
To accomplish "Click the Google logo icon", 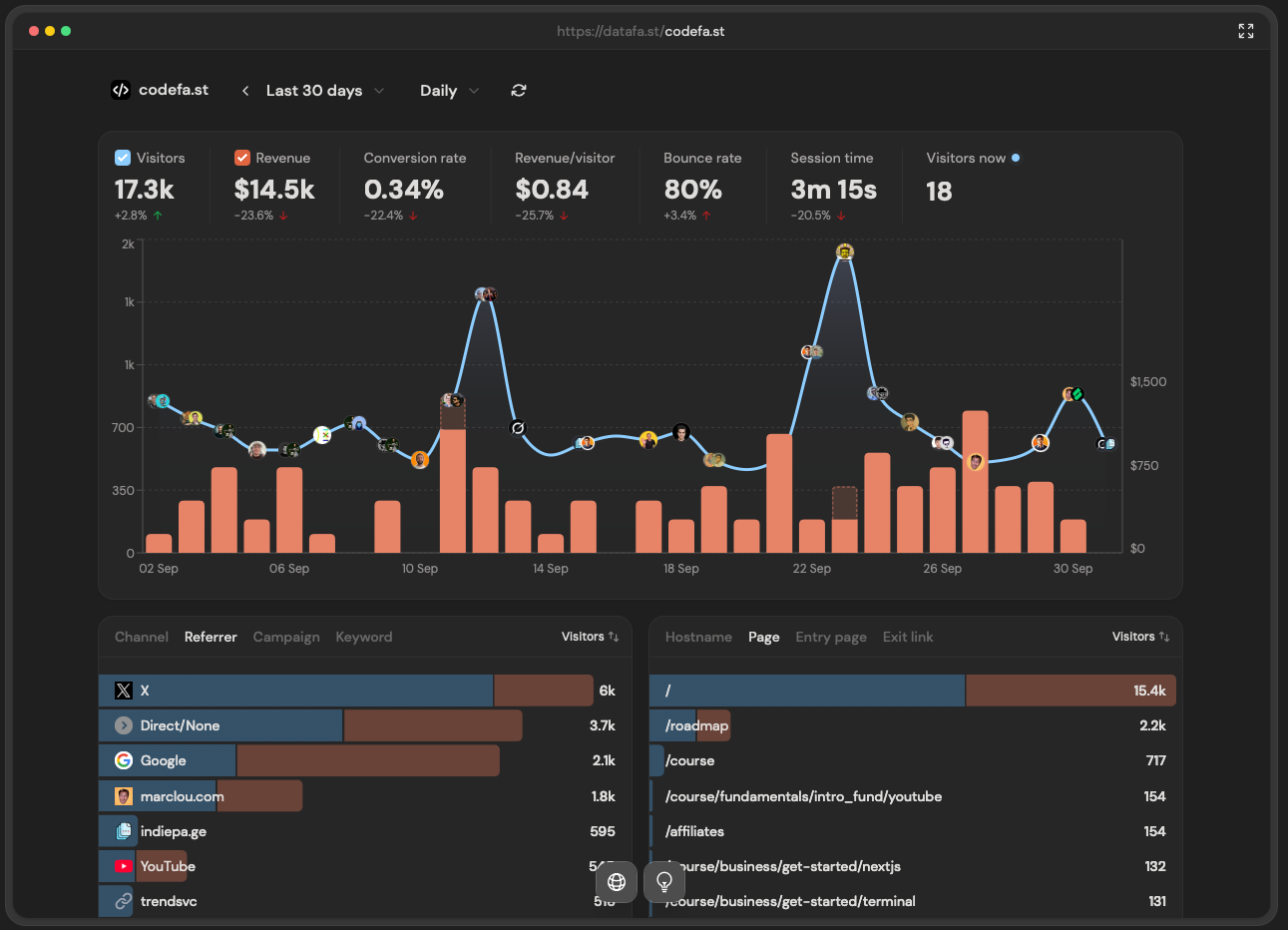I will (x=124, y=760).
